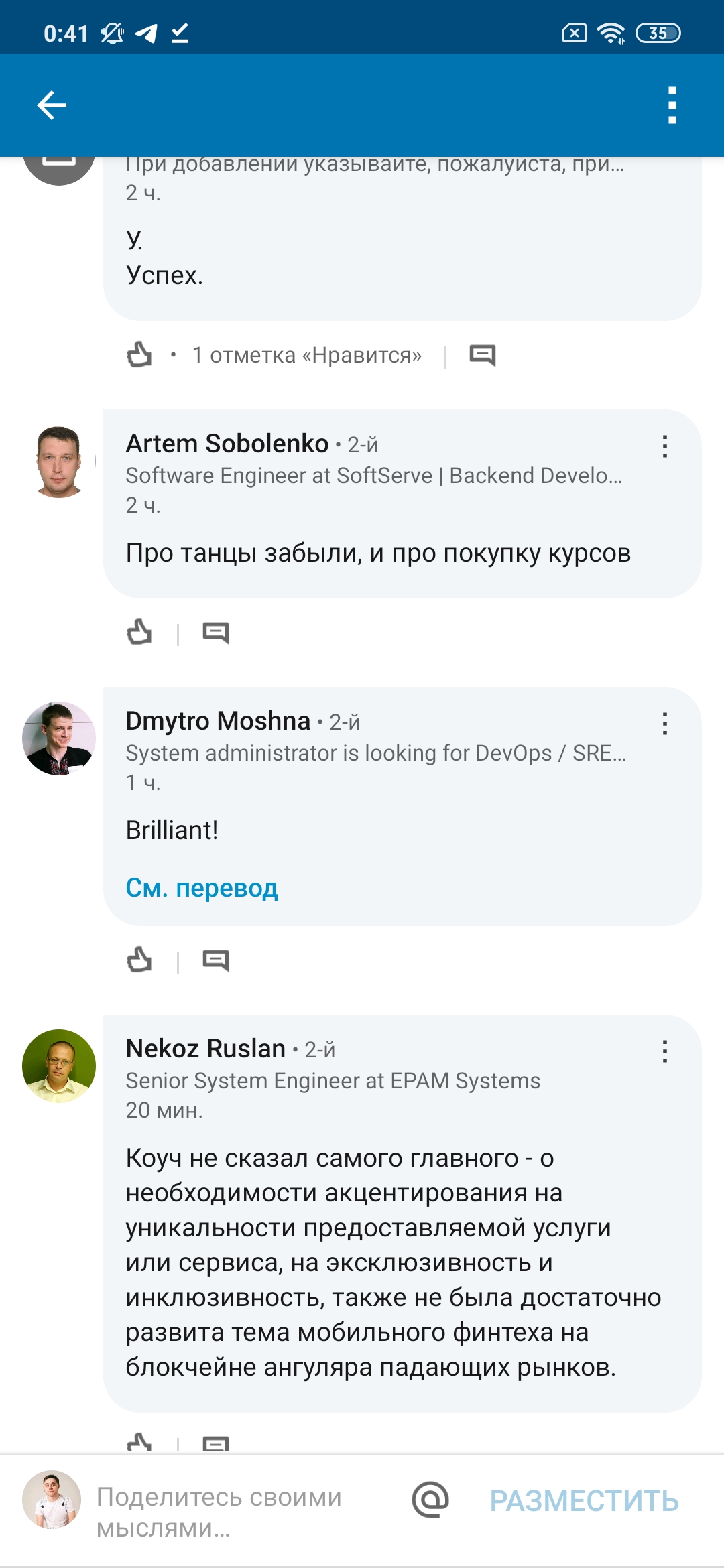Image resolution: width=724 pixels, height=1568 pixels.
Task: Open Nekoz Ruslan's name link
Action: pyautogui.click(x=206, y=1049)
